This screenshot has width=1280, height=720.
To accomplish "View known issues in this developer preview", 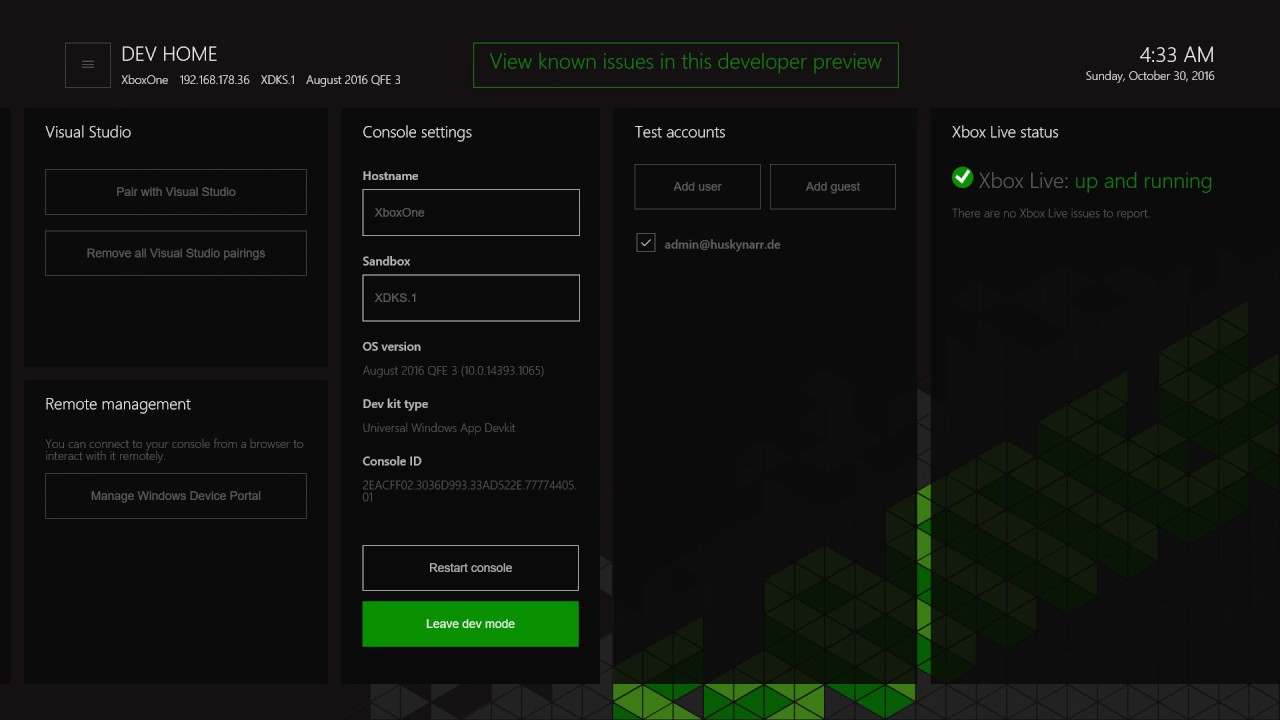I will click(x=686, y=65).
